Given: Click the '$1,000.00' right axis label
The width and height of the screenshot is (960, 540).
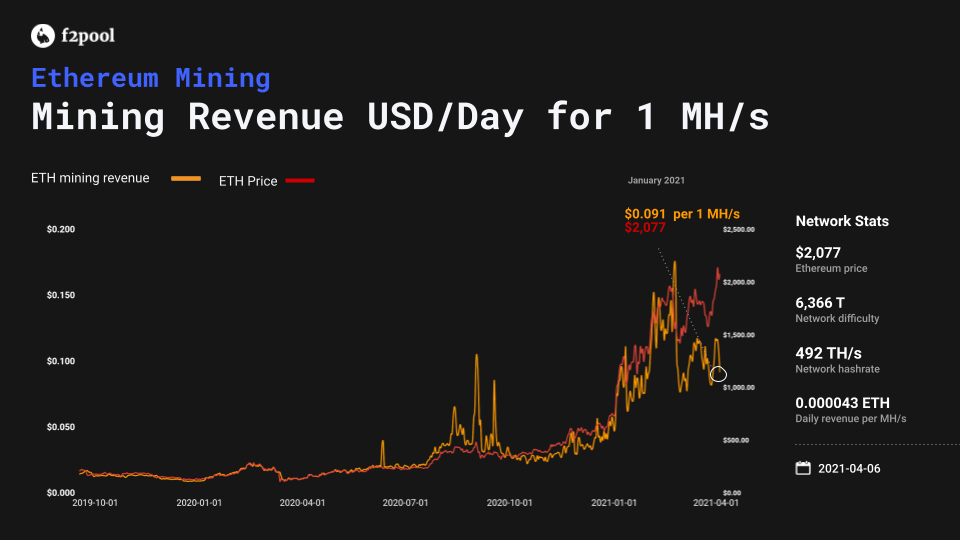Looking at the screenshot, I should (x=739, y=388).
